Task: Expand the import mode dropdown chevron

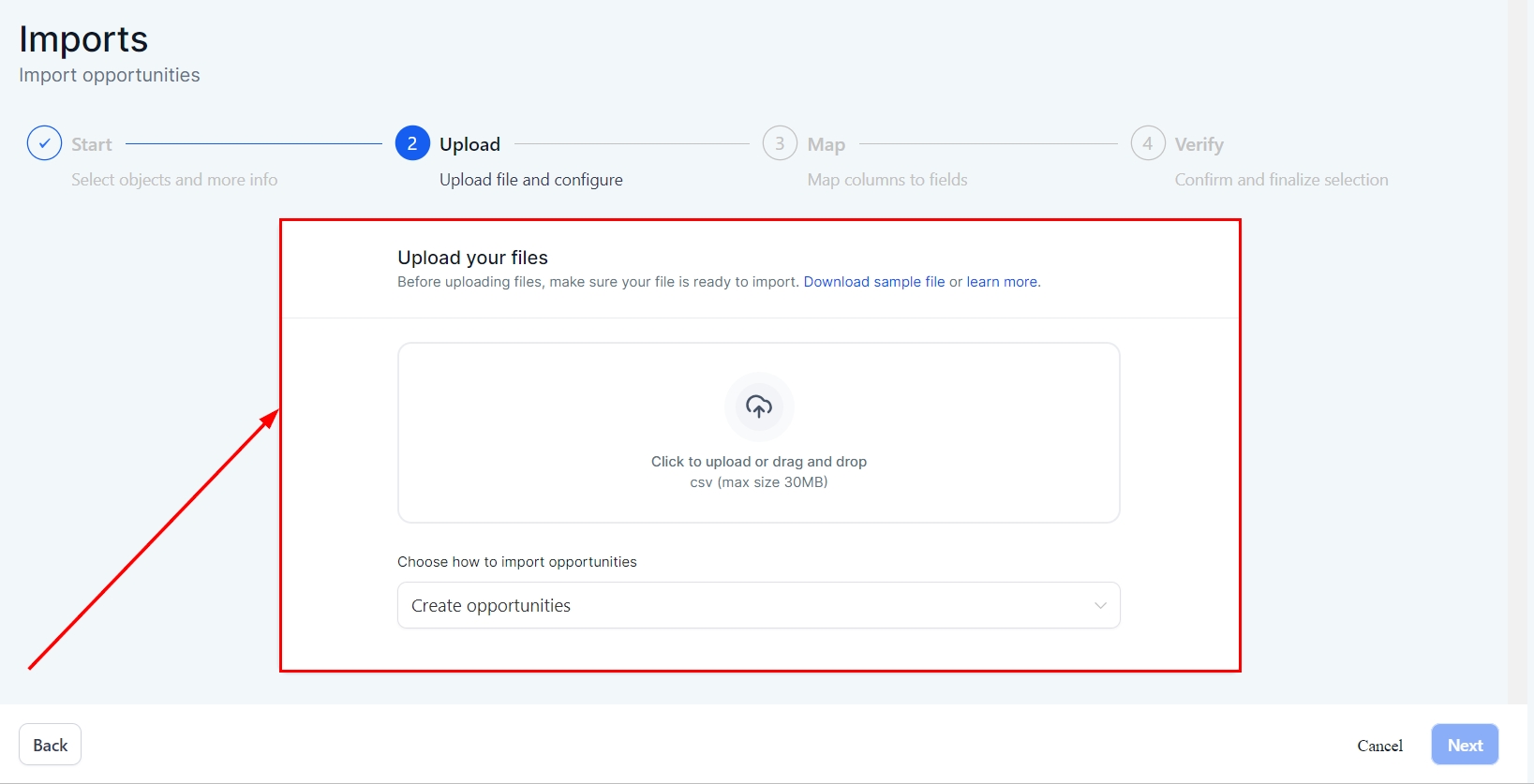Action: (1100, 606)
